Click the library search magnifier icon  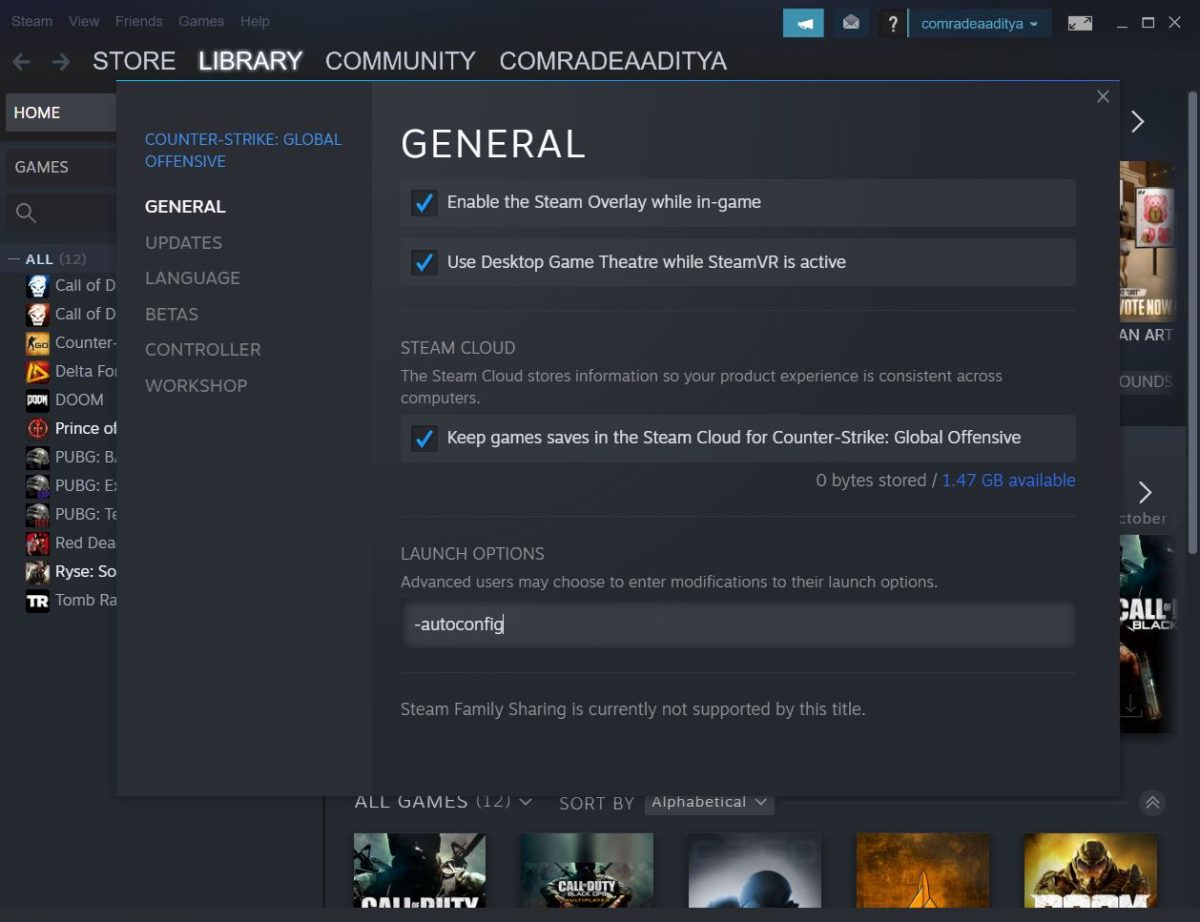point(26,212)
